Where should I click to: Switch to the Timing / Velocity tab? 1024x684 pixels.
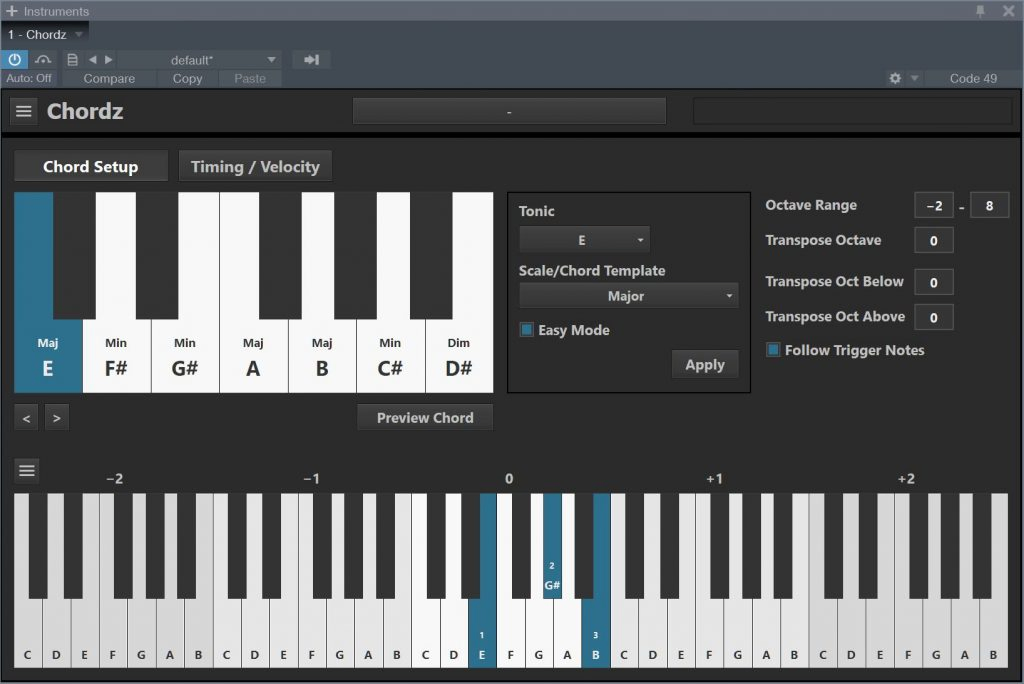click(x=255, y=167)
